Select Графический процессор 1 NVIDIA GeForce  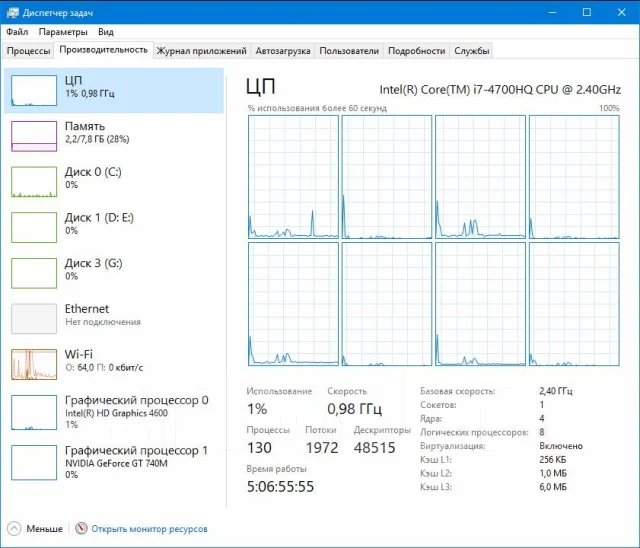[x=114, y=462]
